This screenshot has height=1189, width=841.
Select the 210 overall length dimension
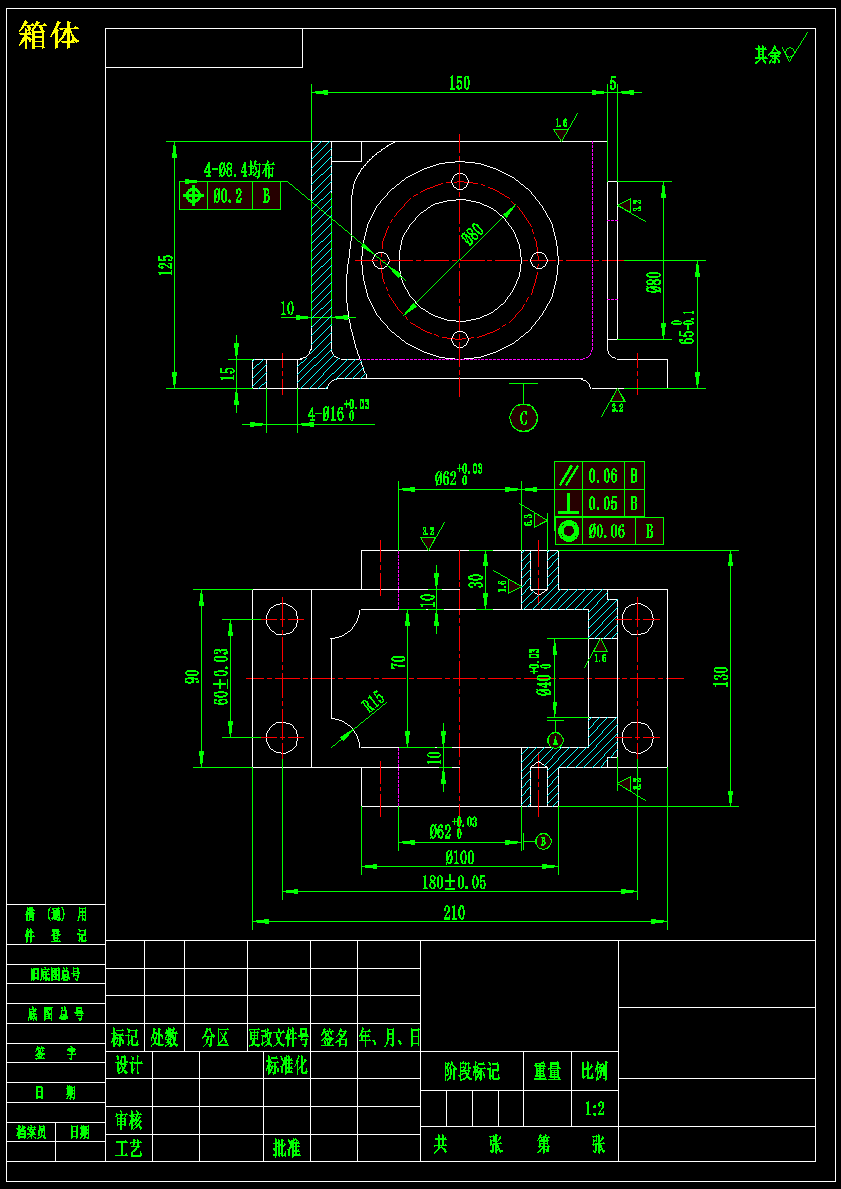pos(453,913)
